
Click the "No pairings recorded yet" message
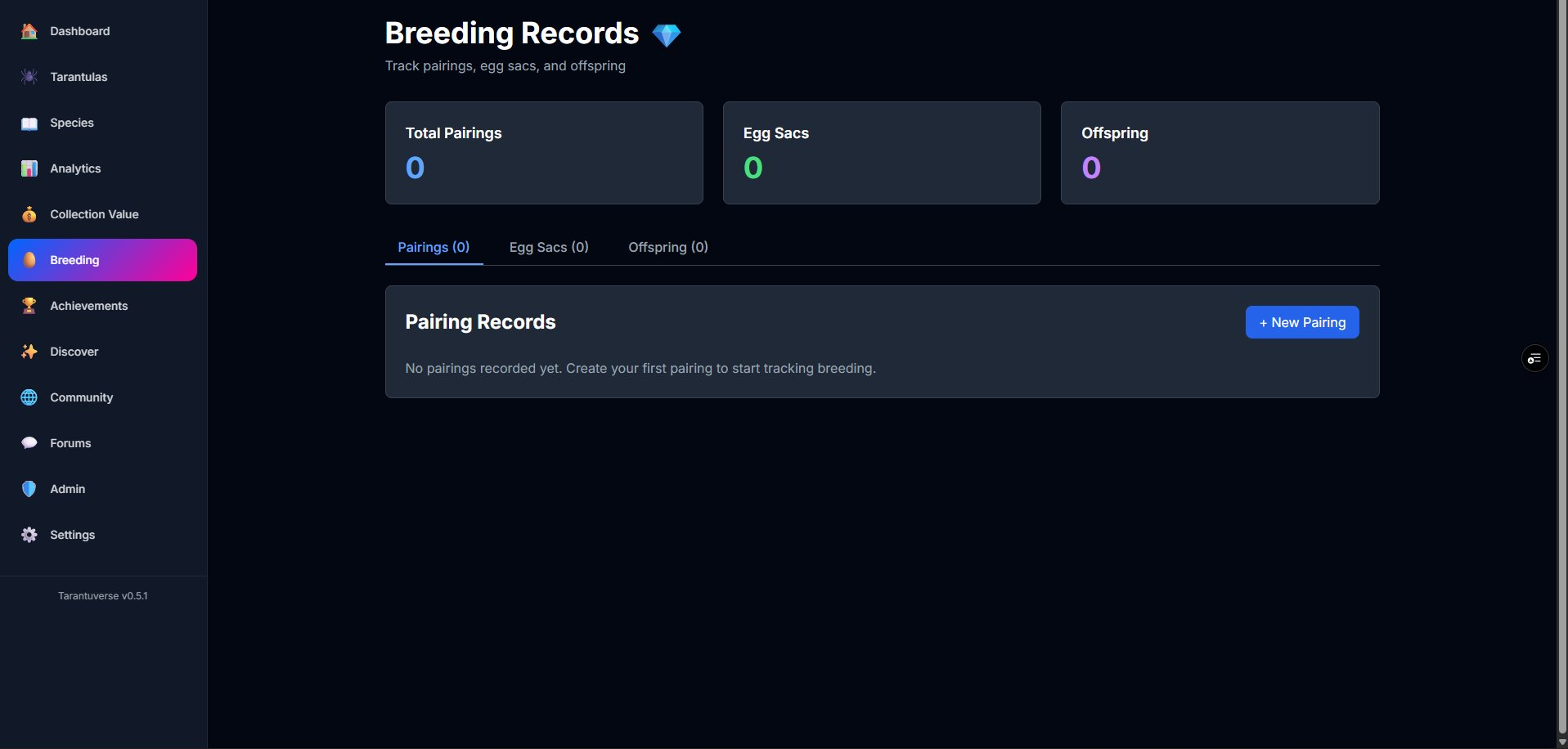pos(640,369)
